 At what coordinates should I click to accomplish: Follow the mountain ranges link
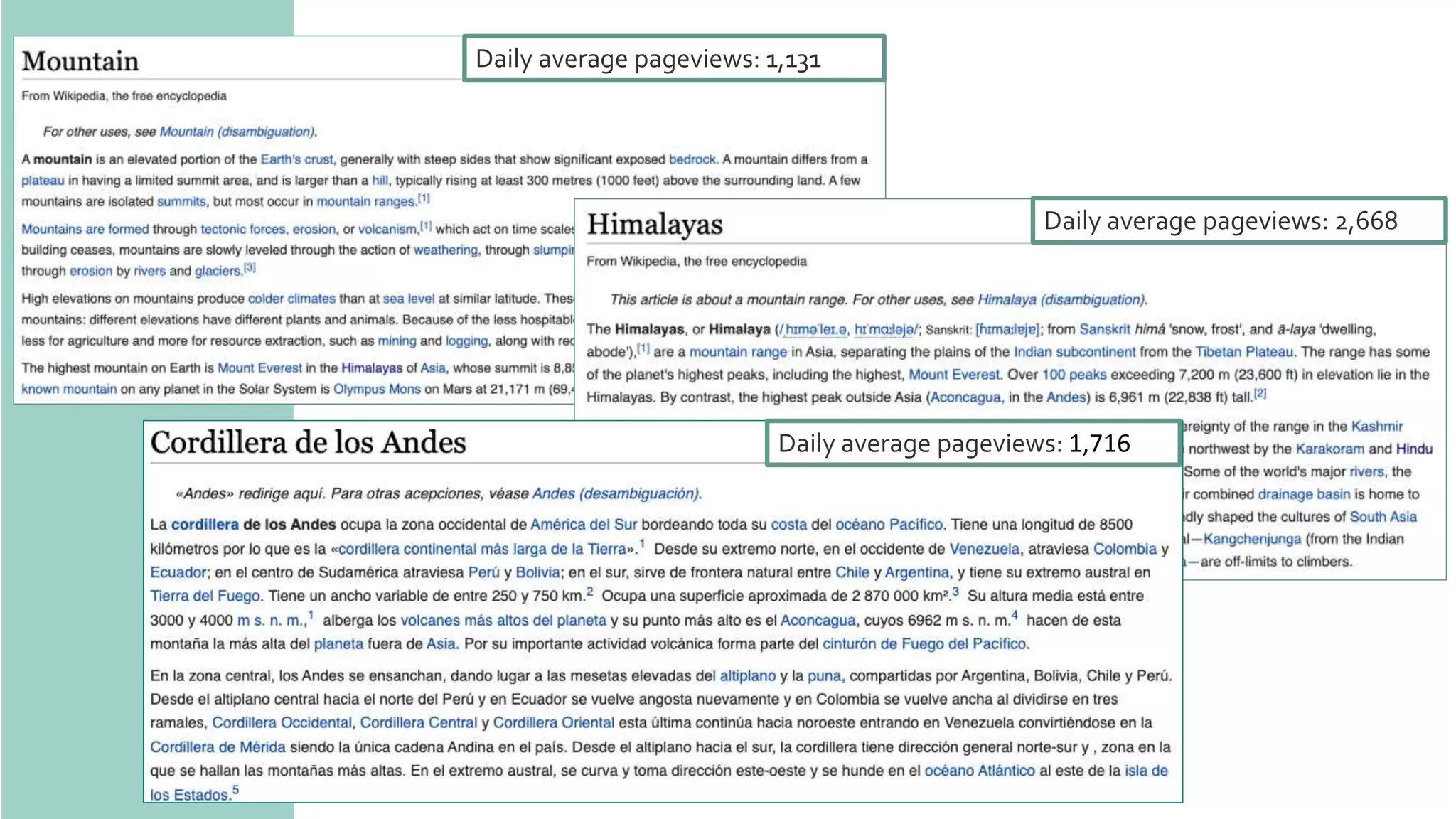pos(365,202)
